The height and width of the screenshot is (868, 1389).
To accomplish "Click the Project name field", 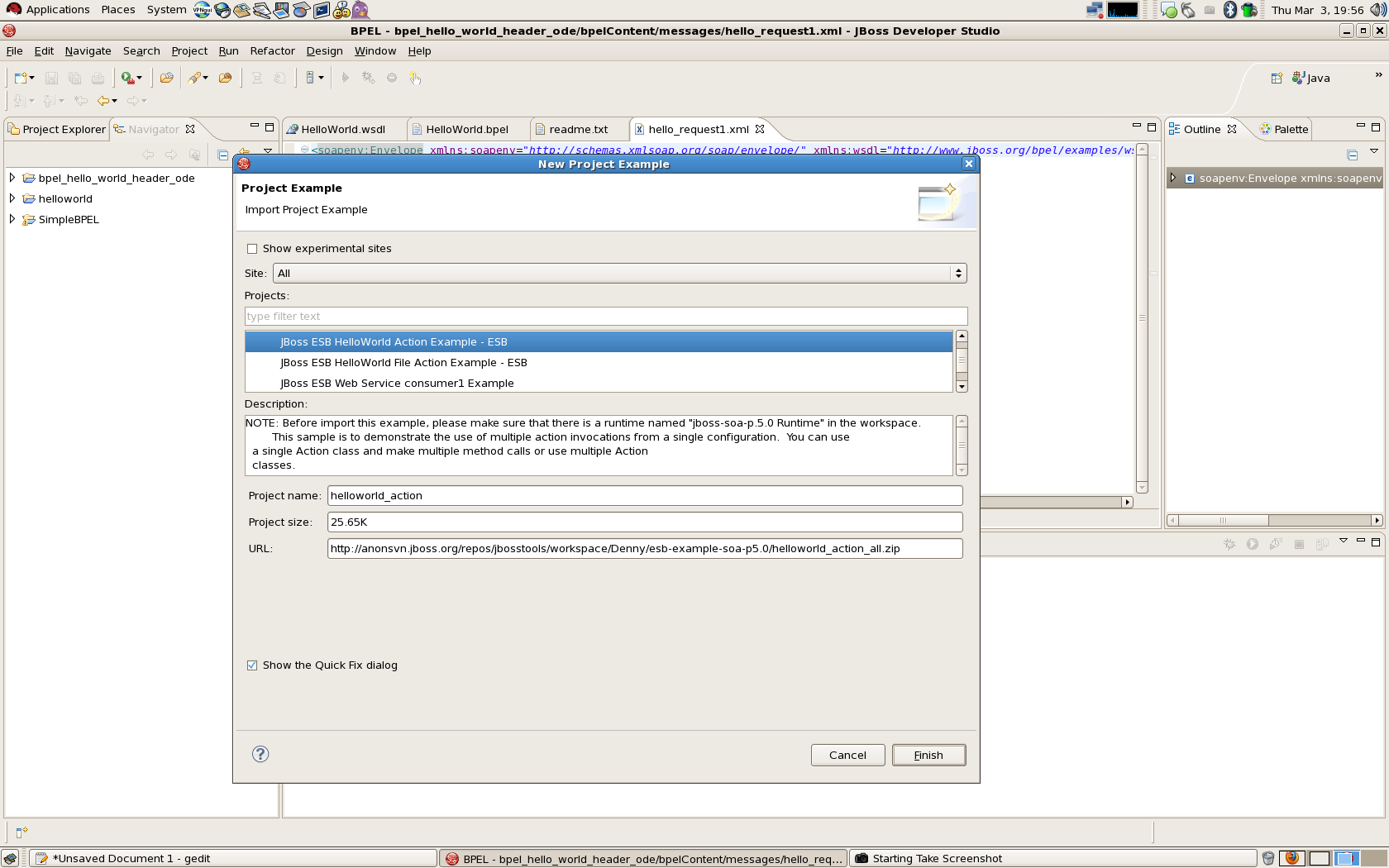I will pyautogui.click(x=645, y=496).
